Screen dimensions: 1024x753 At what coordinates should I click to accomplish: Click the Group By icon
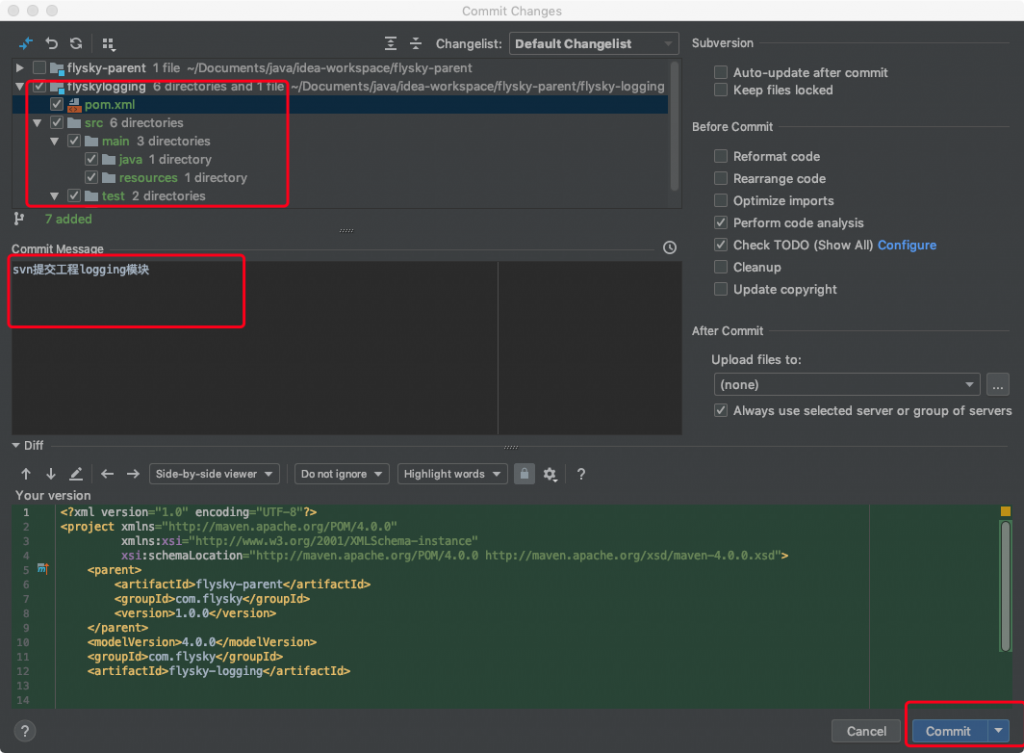108,44
